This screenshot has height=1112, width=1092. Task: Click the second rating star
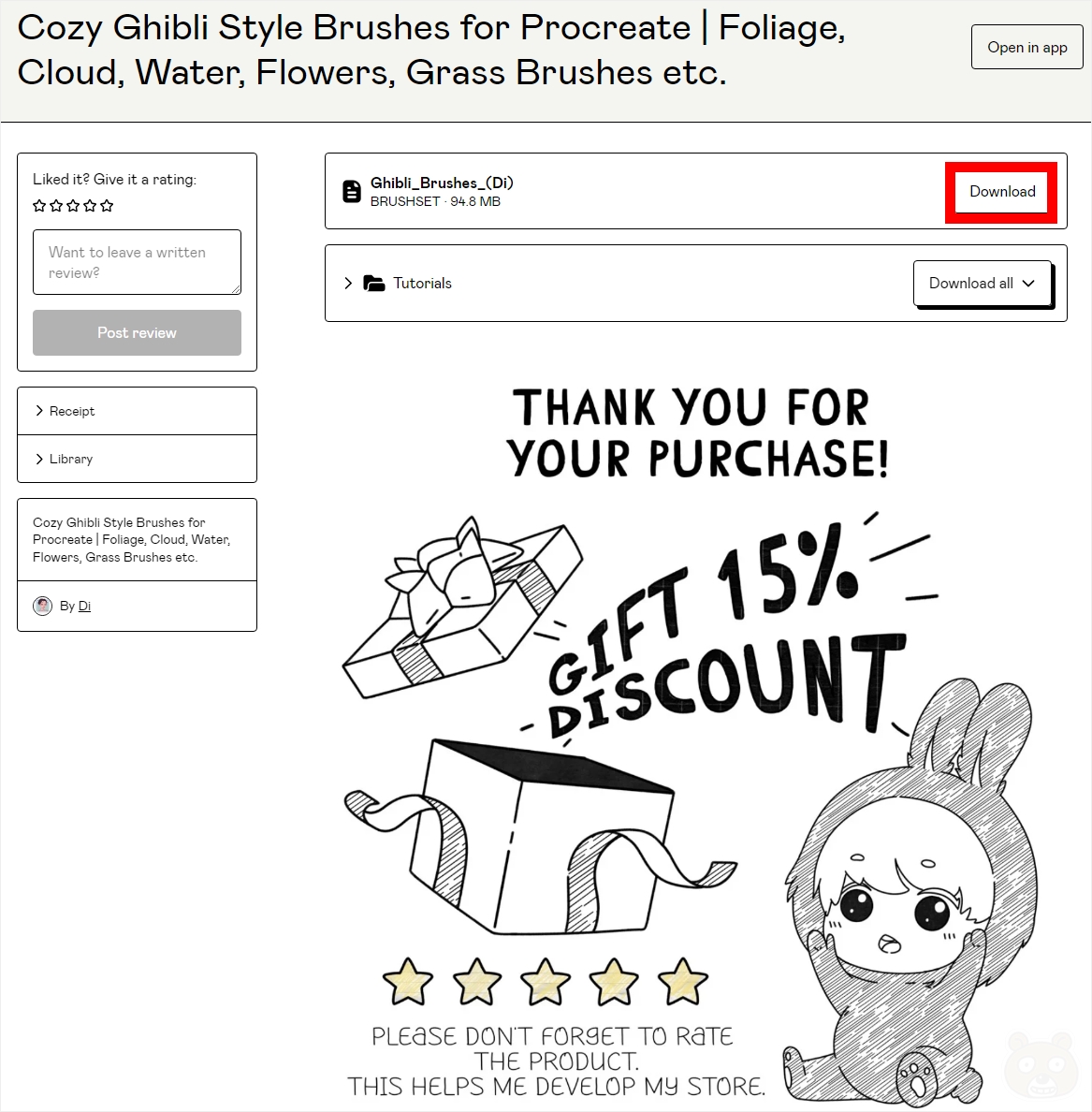(x=56, y=206)
